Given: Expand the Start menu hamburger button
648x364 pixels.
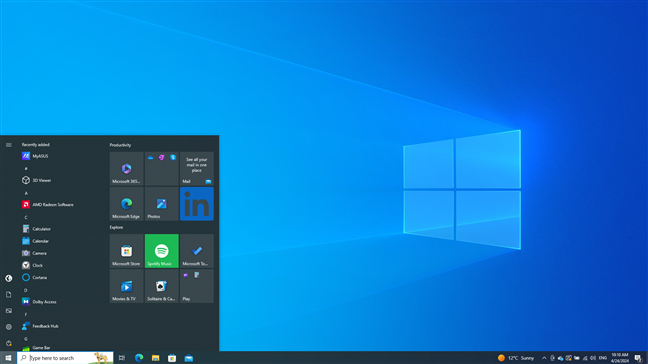Looking at the screenshot, I should coord(9,145).
